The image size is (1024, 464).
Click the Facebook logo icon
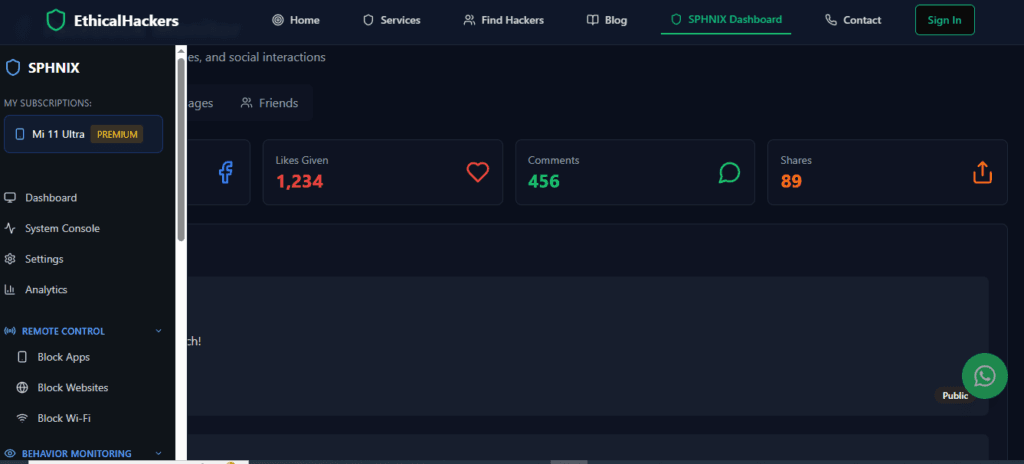click(x=225, y=172)
